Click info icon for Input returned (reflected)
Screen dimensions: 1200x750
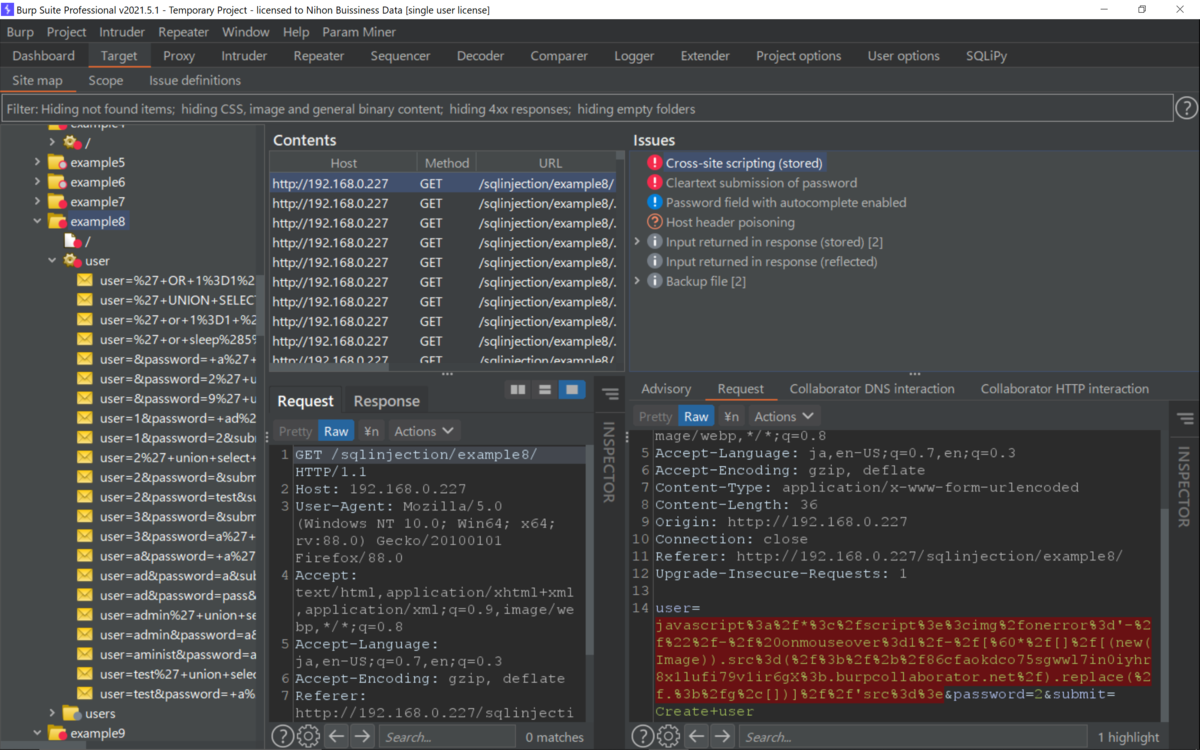pos(655,261)
